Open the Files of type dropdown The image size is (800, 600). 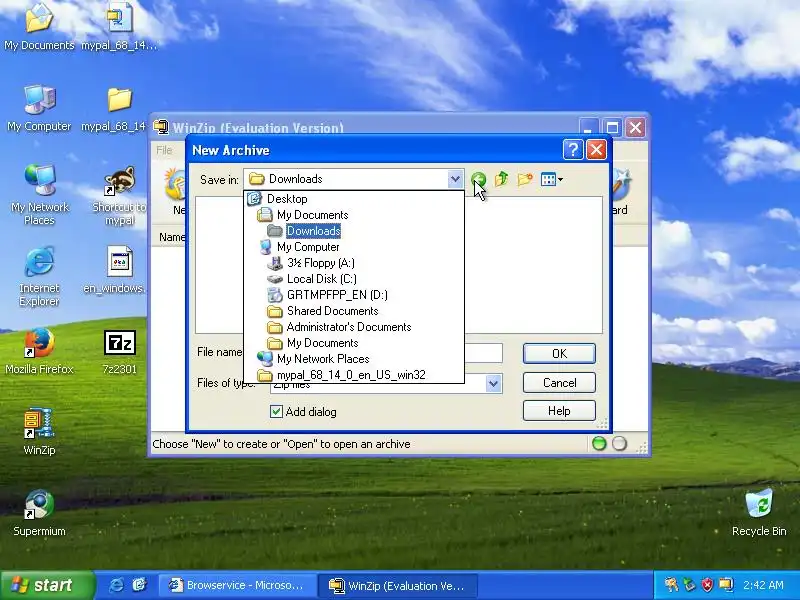[x=493, y=384]
